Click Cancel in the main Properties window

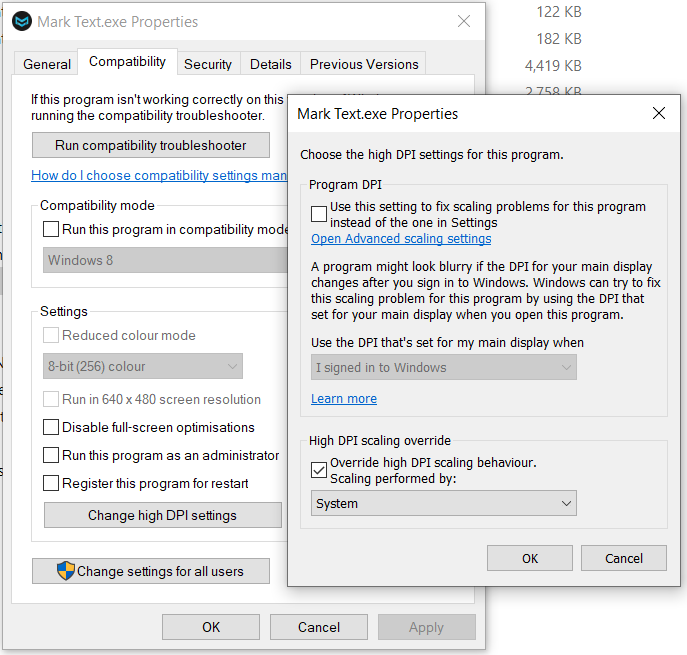[319, 627]
